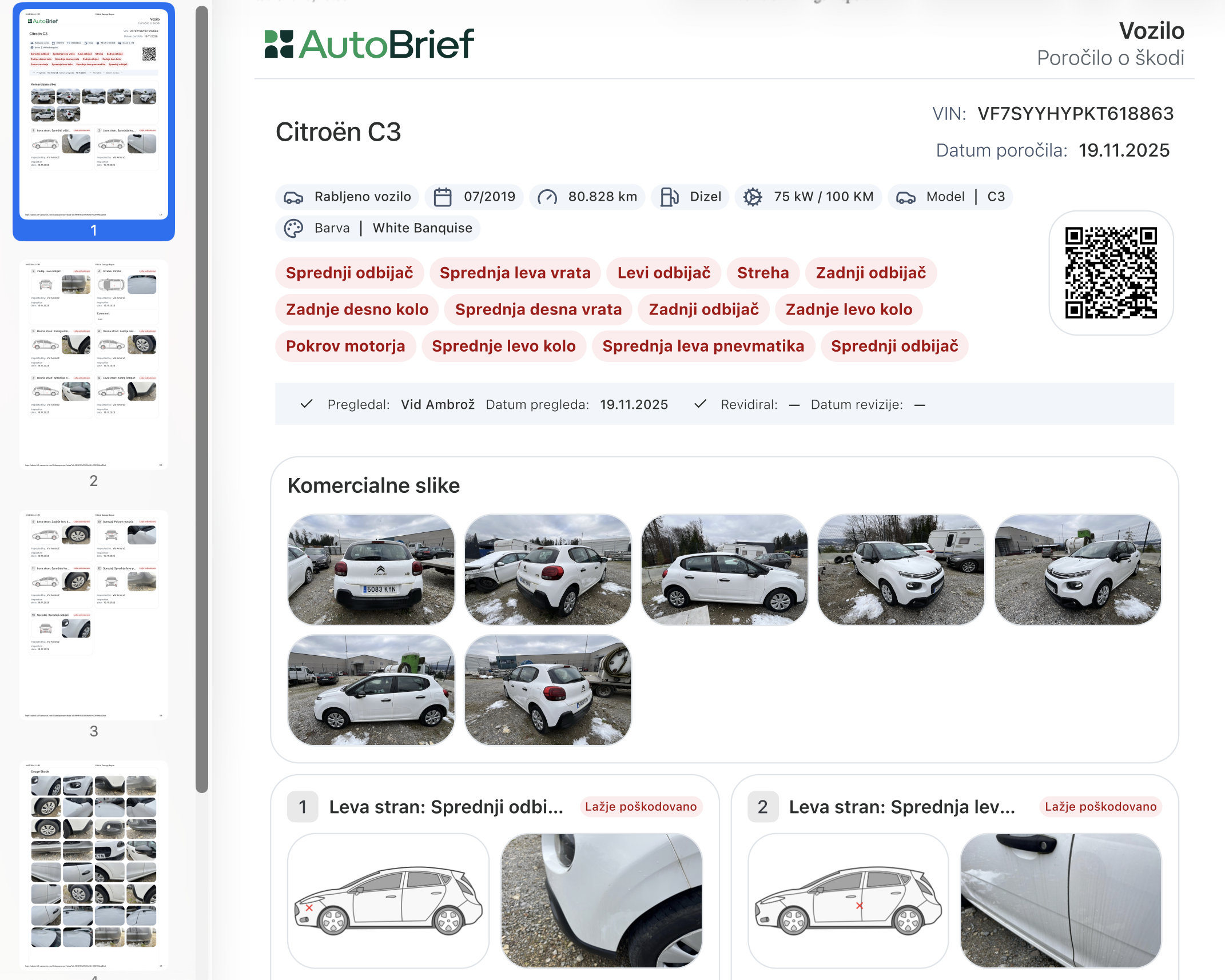Open page 2 thumbnail in sidebar
Screen dimensions: 1225x980
(x=94, y=365)
